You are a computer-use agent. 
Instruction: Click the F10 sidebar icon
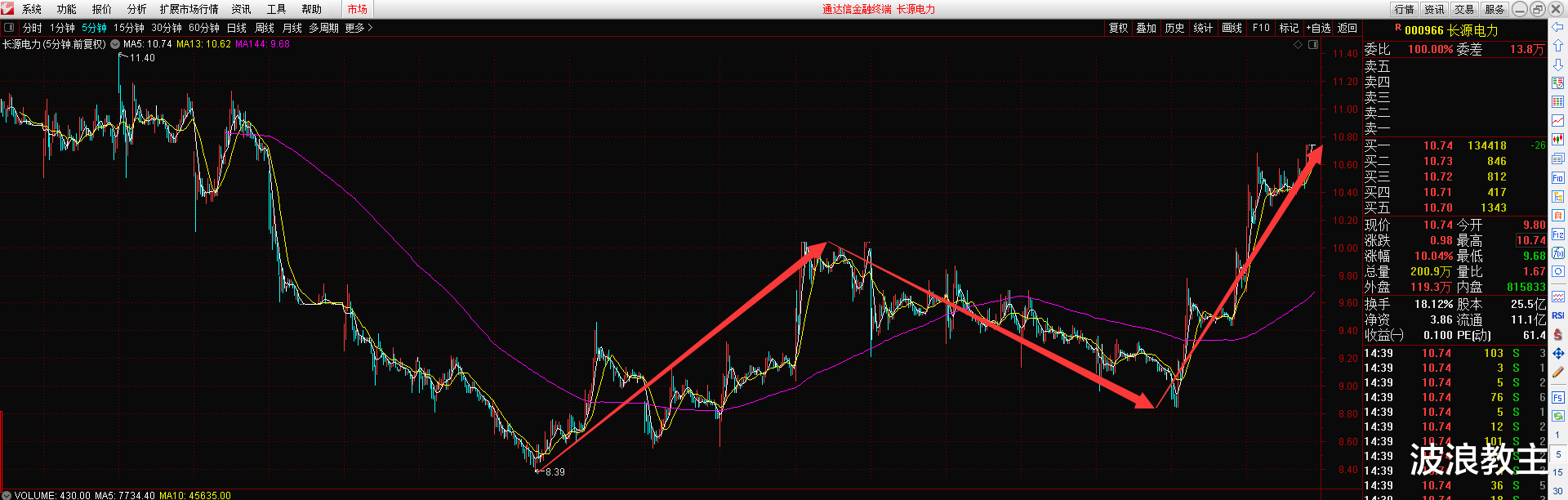[1558, 177]
